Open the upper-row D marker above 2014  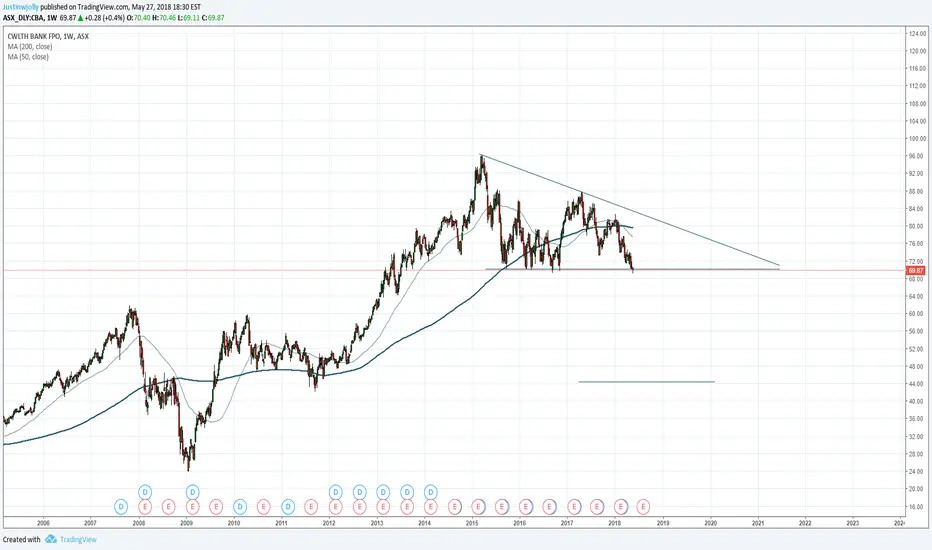point(430,492)
